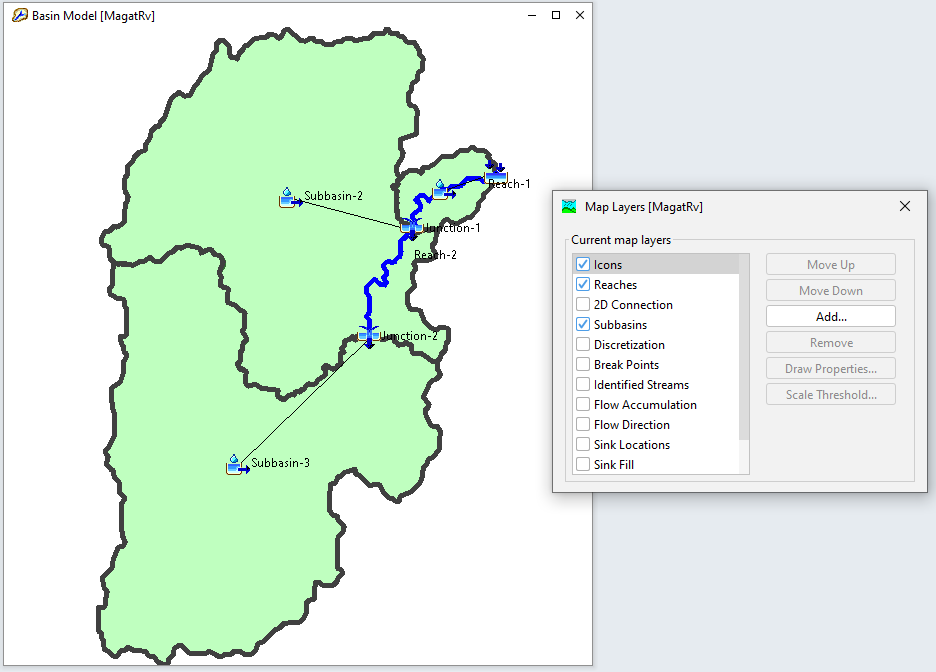Screen dimensions: 936x672
Task: Enable the Flow Accumulation layer checkbox
Action: coord(583,405)
